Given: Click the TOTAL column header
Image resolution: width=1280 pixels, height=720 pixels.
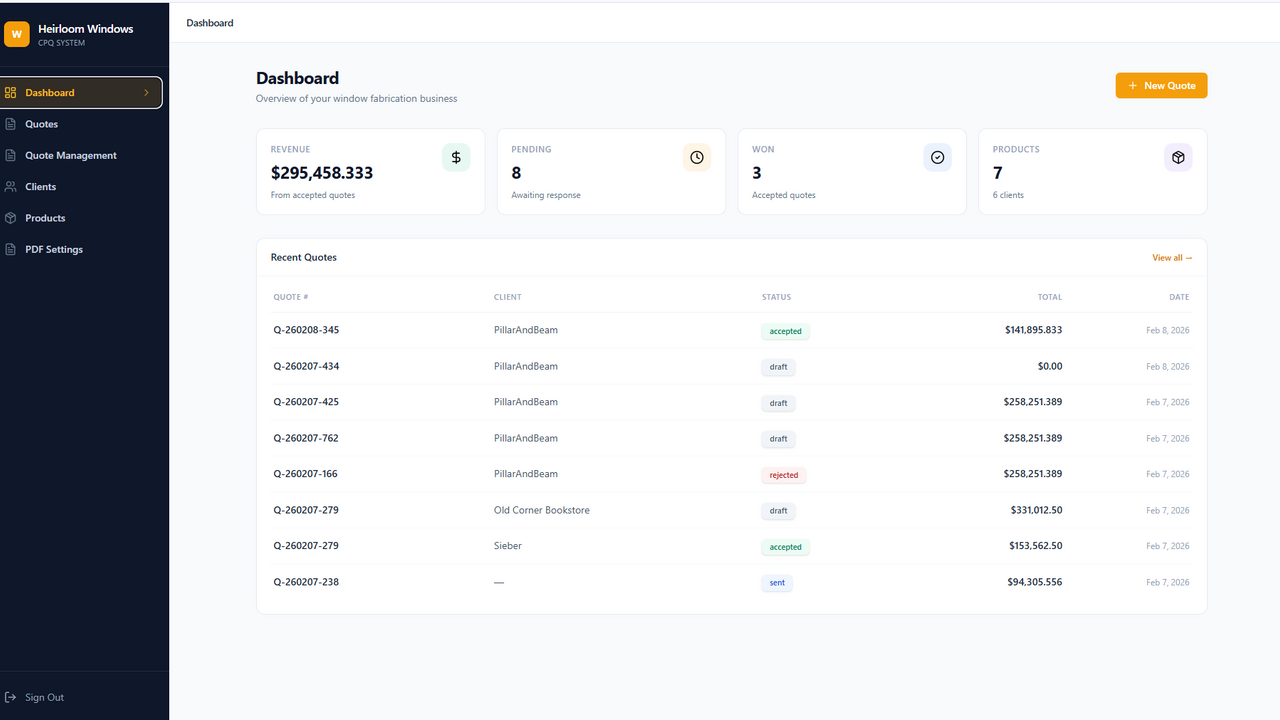Looking at the screenshot, I should click(1050, 297).
